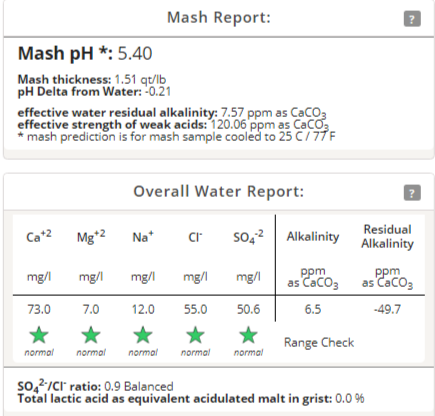435x416 pixels.
Task: Click the chloride value 55.0
Action: pos(195,309)
